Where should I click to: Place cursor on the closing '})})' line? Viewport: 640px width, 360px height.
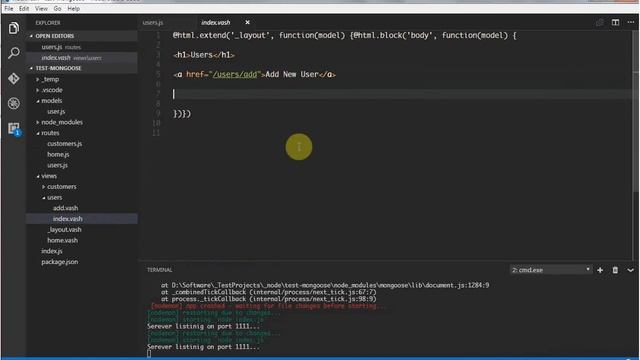coord(182,114)
